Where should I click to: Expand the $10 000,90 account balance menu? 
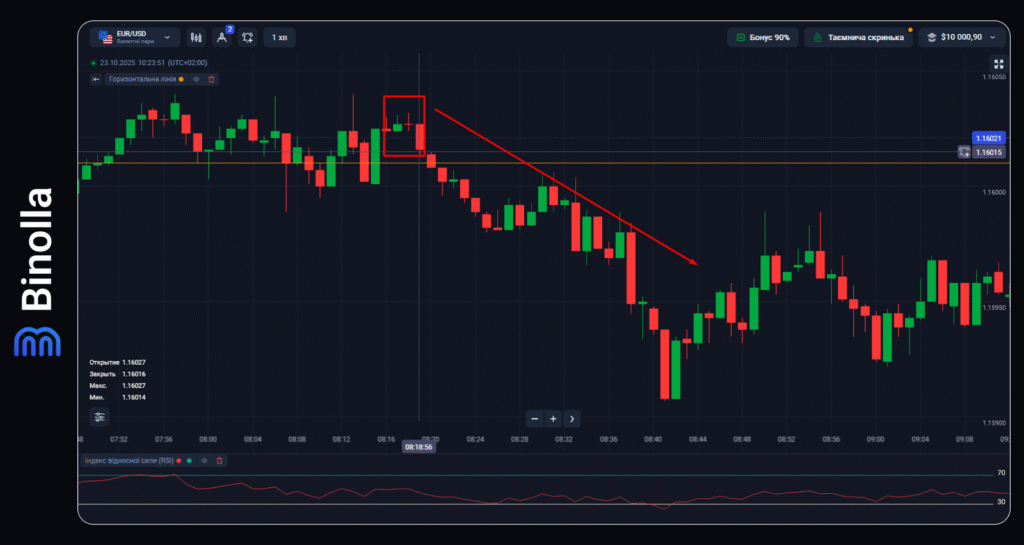(x=962, y=37)
